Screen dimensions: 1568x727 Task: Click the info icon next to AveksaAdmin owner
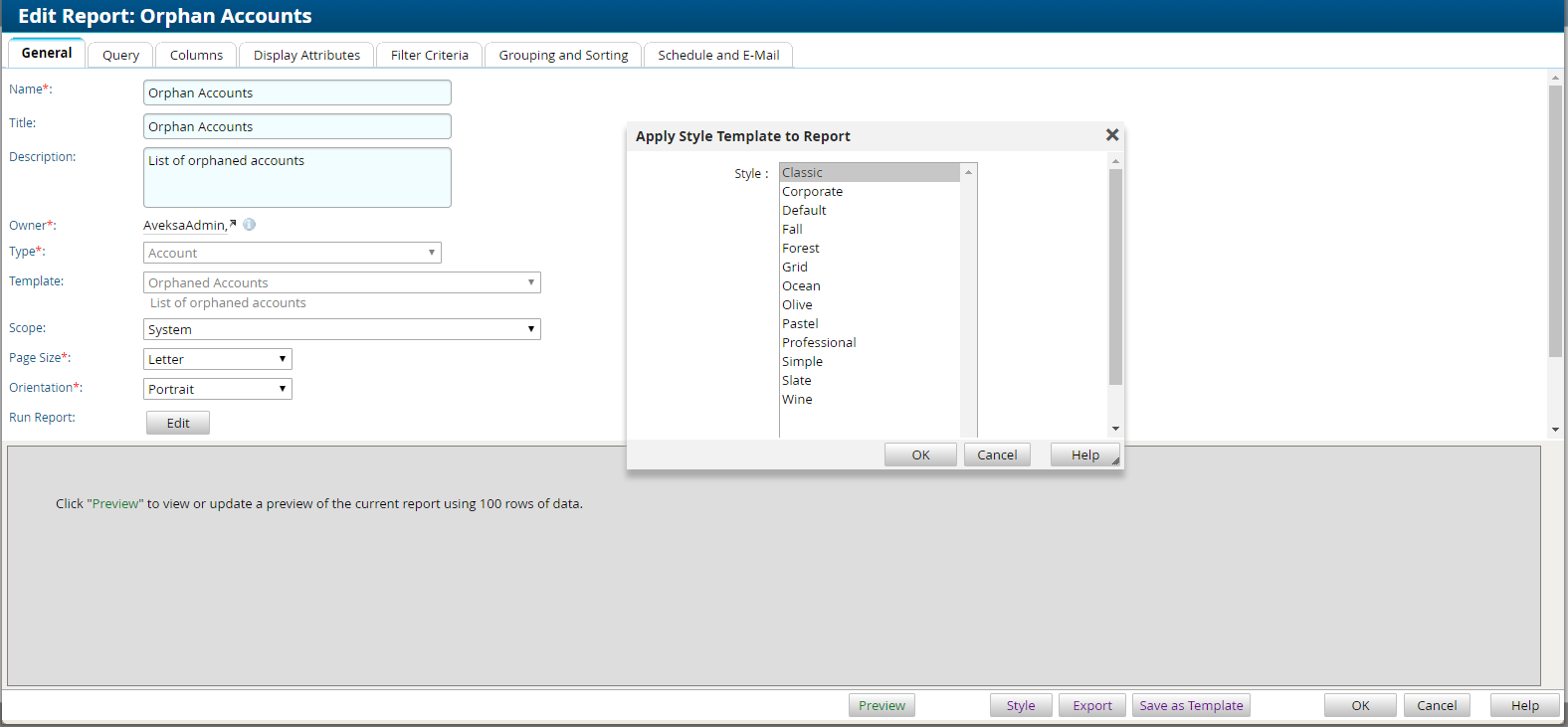(x=250, y=225)
